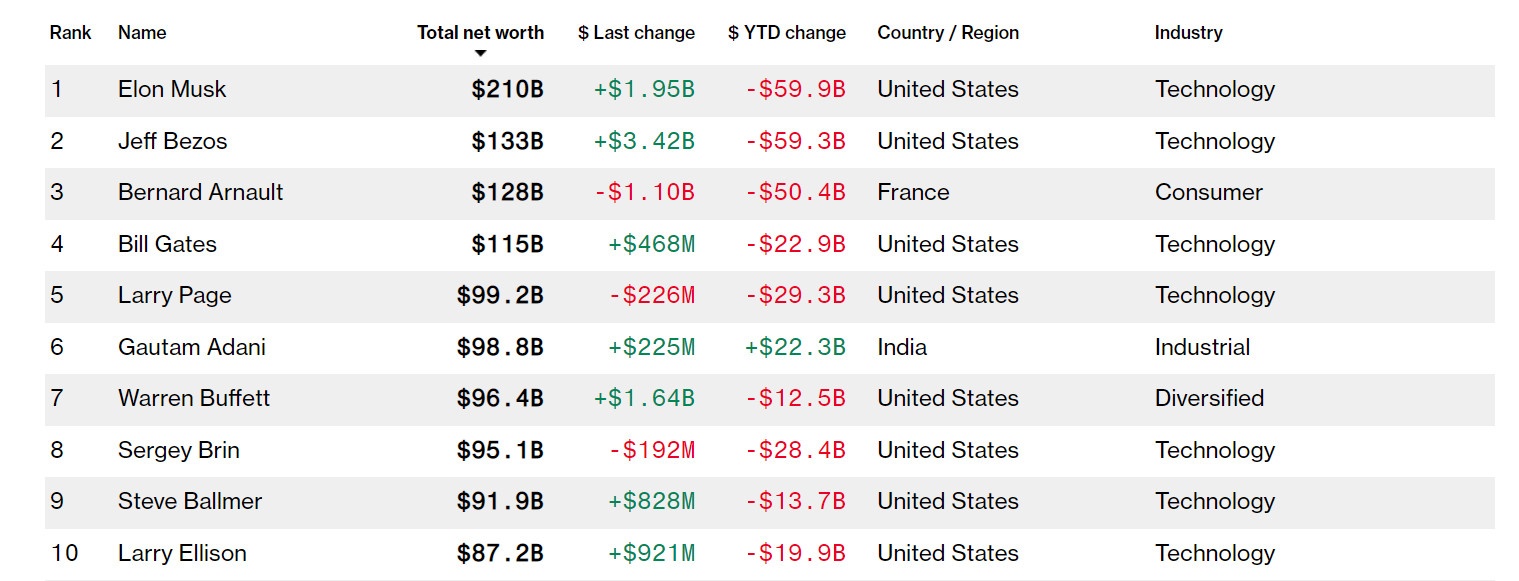Click Elon Musk's $210B net worth value
This screenshot has width=1519, height=581.
click(x=507, y=89)
